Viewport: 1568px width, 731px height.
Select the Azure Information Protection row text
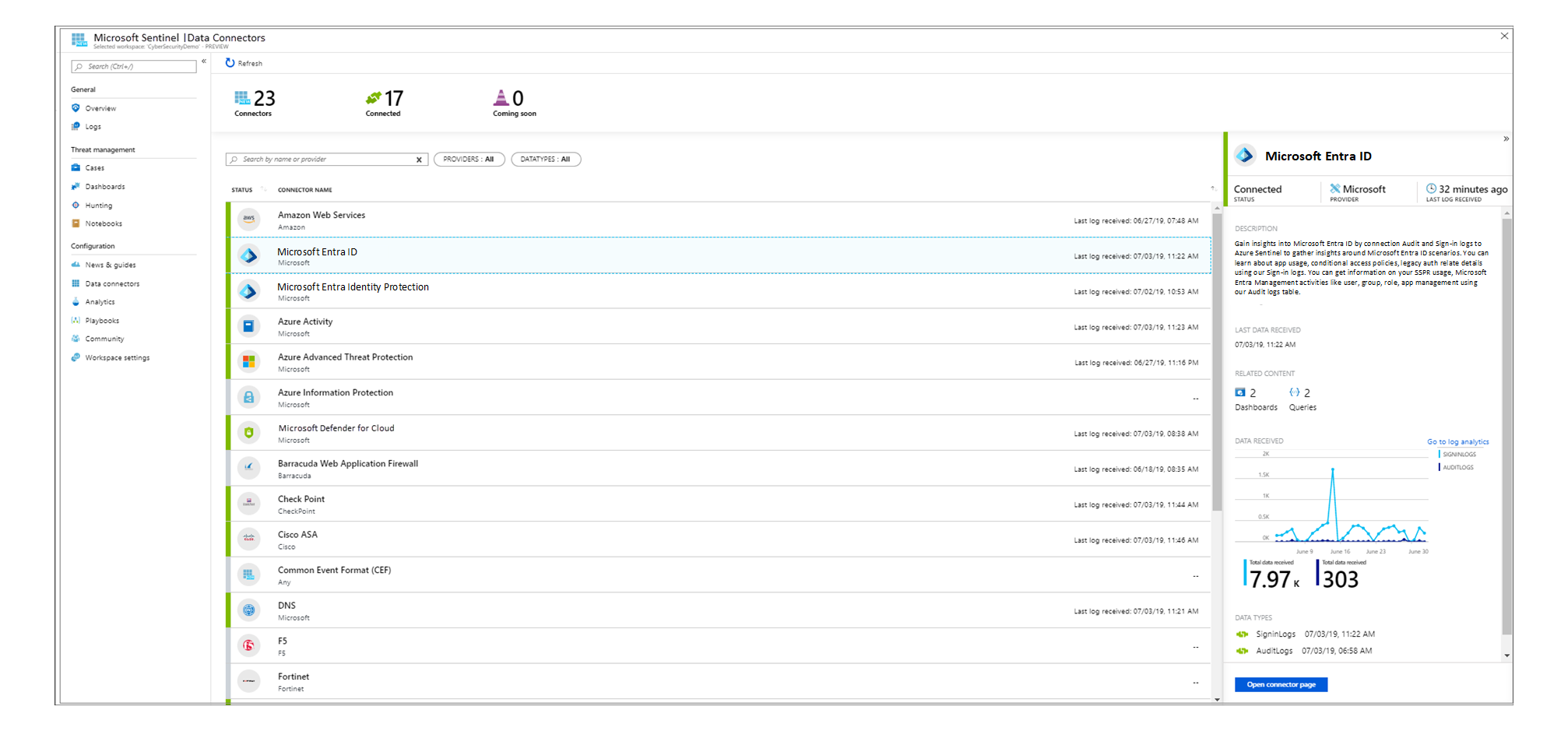(336, 393)
